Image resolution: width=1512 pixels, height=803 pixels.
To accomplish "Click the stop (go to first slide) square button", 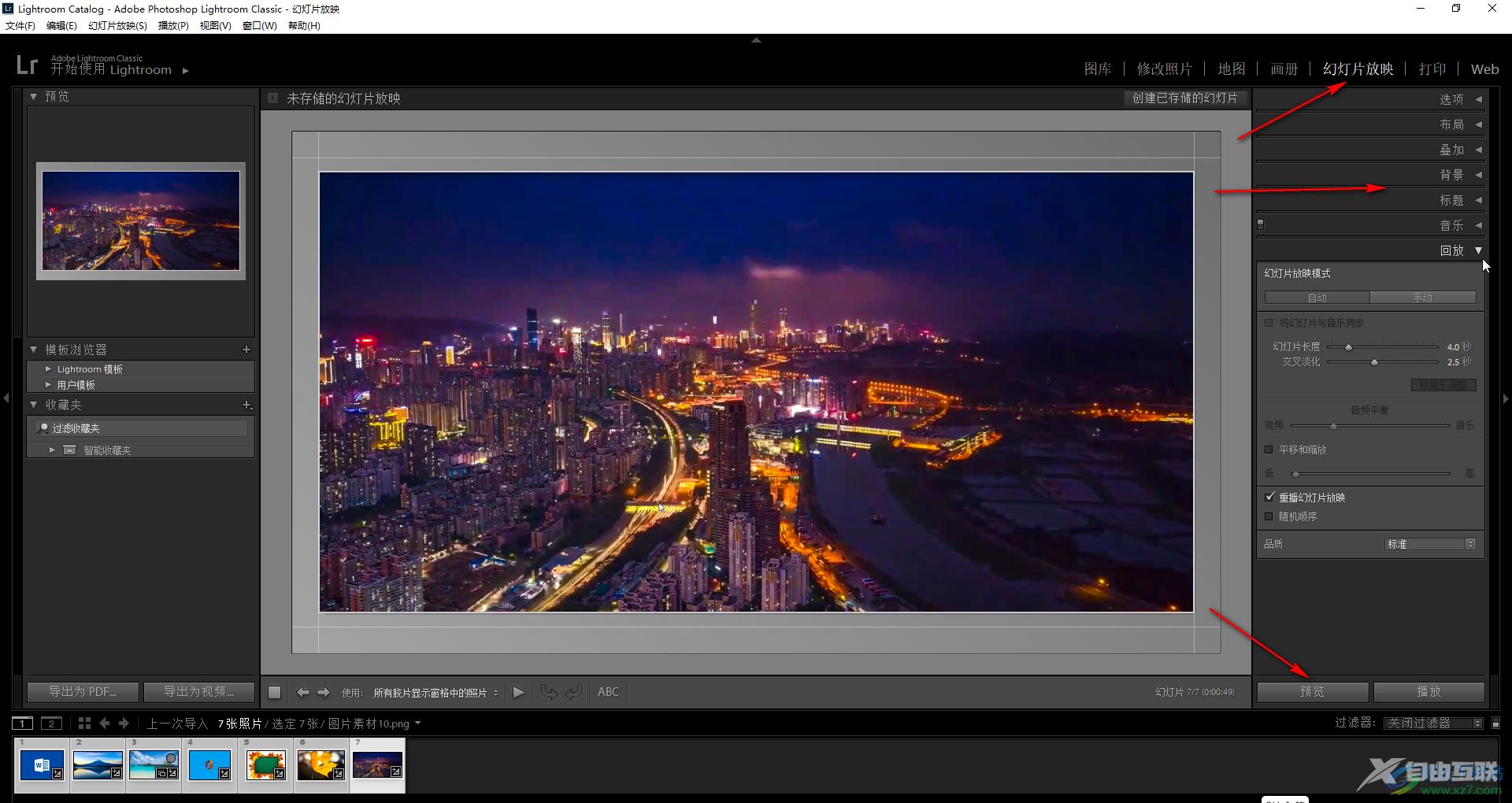I will (274, 692).
